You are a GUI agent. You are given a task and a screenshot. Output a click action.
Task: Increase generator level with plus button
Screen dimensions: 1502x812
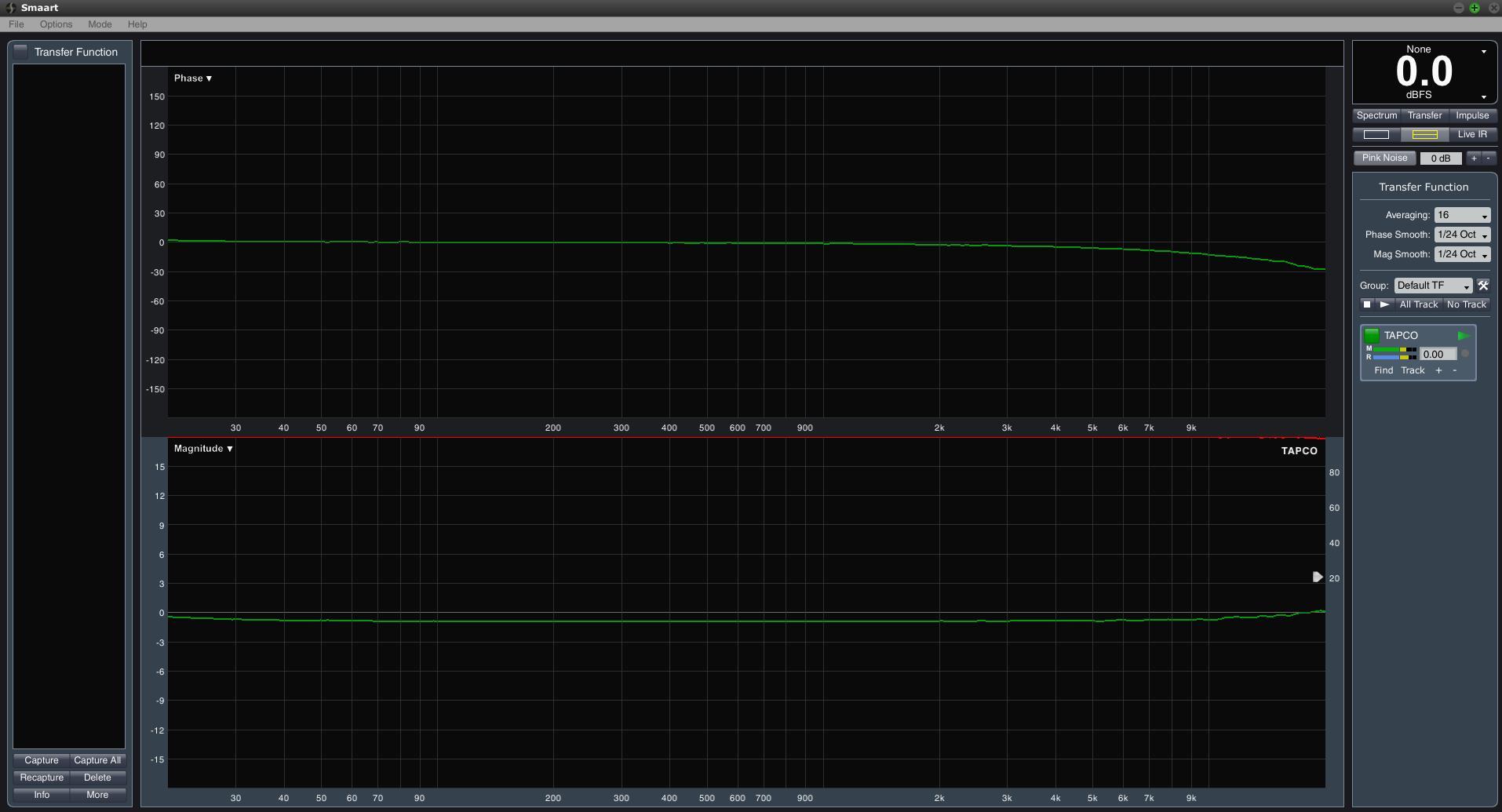(1474, 158)
